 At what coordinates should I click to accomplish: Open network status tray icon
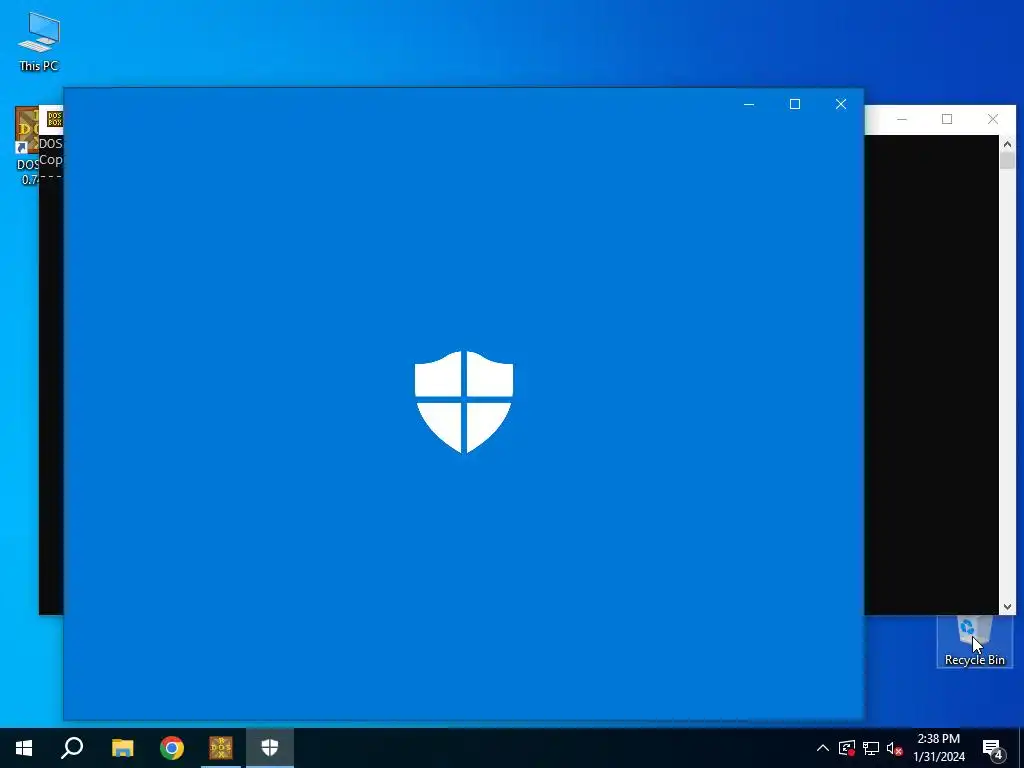(x=871, y=748)
